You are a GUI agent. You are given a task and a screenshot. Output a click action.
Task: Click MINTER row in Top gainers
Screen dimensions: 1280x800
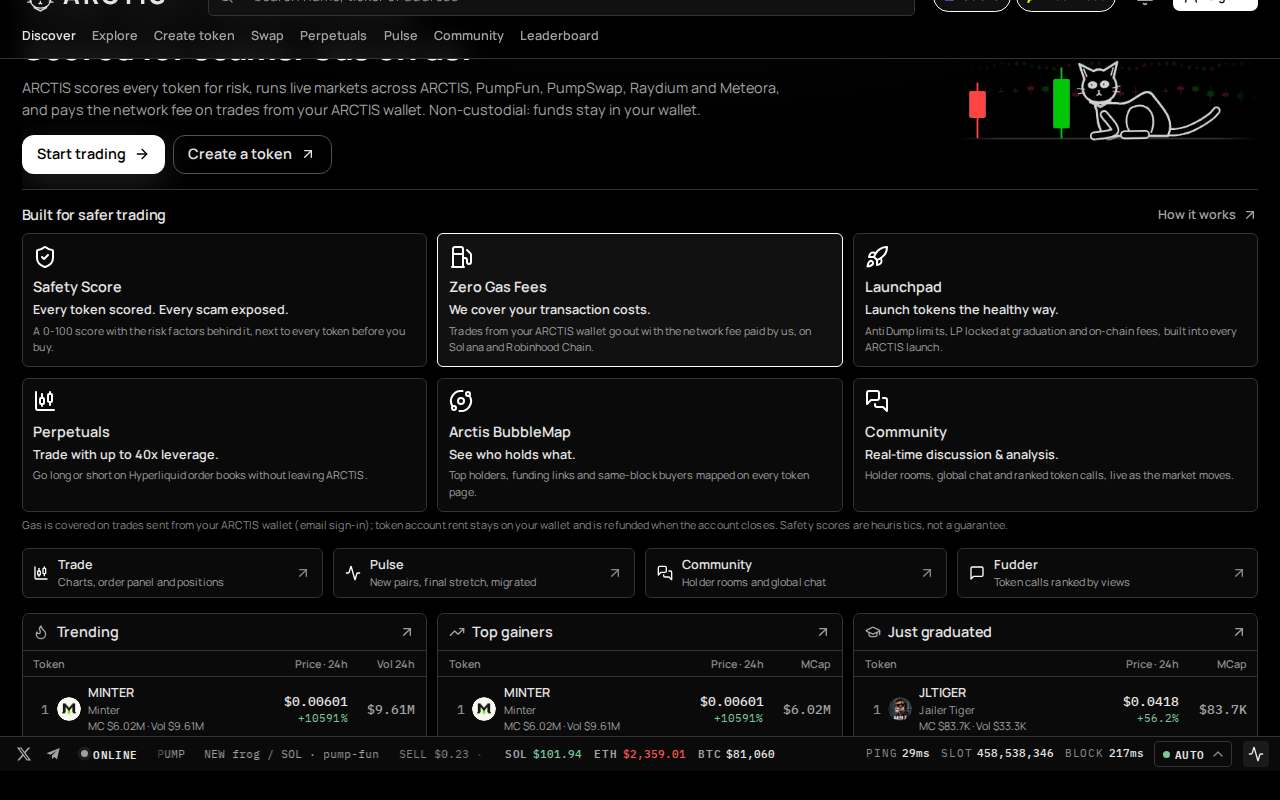[x=640, y=709]
